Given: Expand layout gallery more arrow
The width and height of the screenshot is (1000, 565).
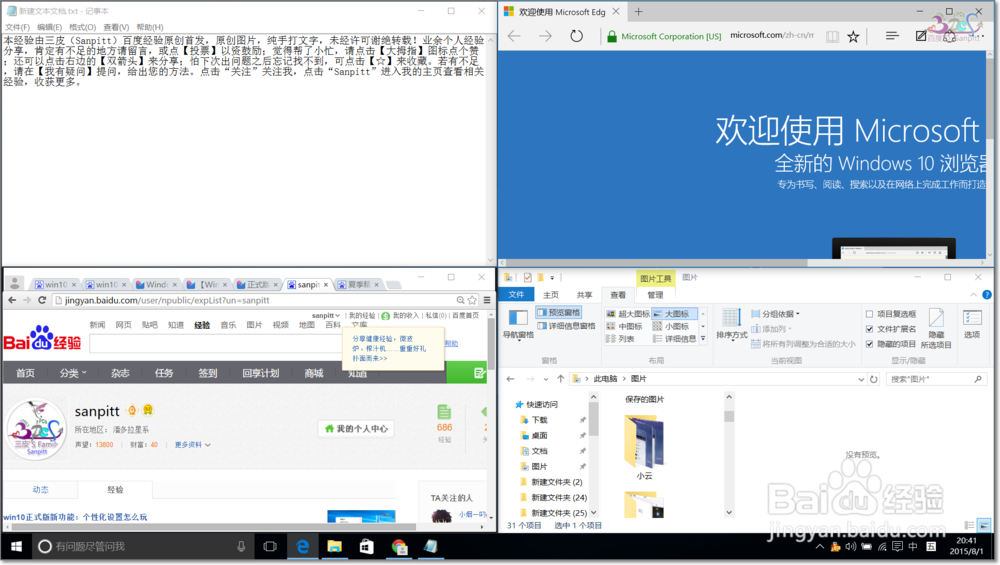Looking at the screenshot, I should tap(703, 339).
